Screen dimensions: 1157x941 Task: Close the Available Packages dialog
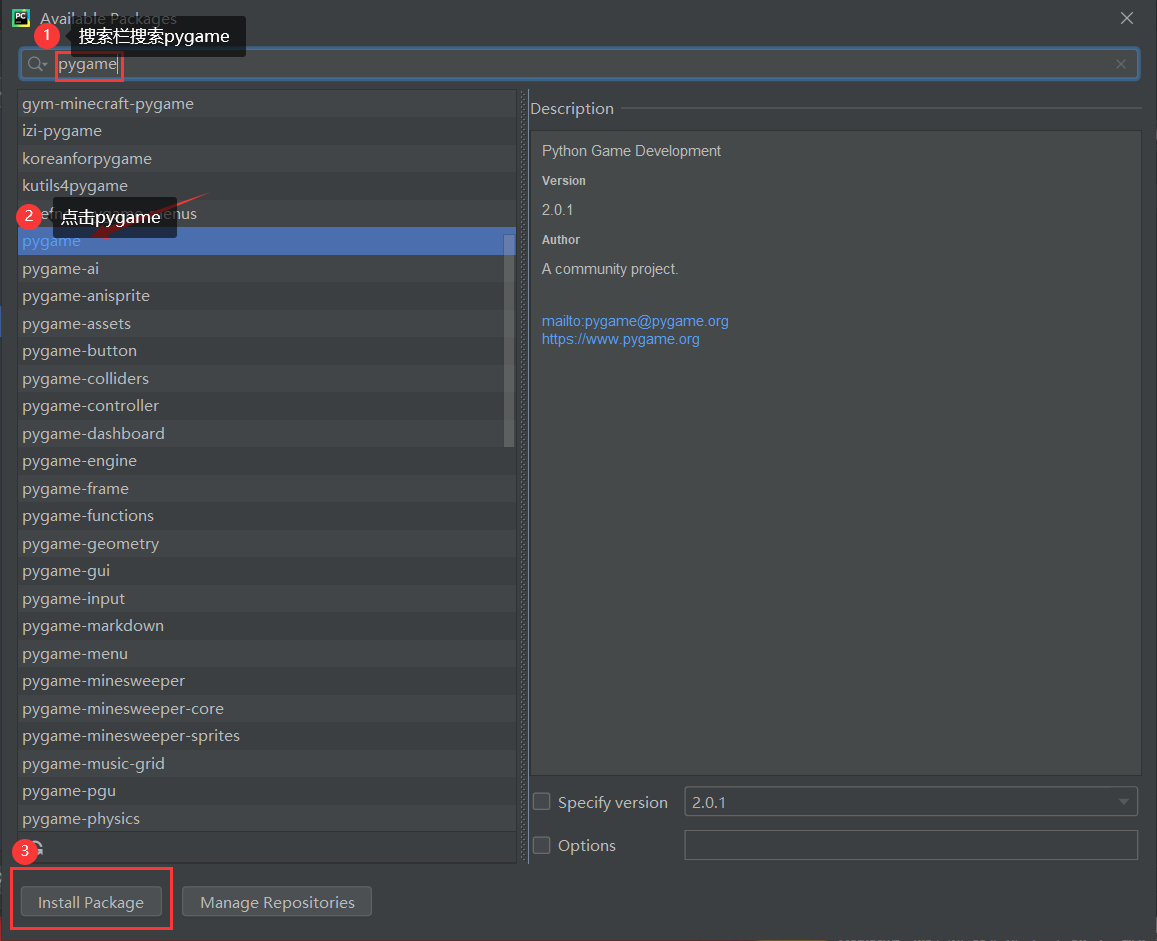coord(1127,18)
